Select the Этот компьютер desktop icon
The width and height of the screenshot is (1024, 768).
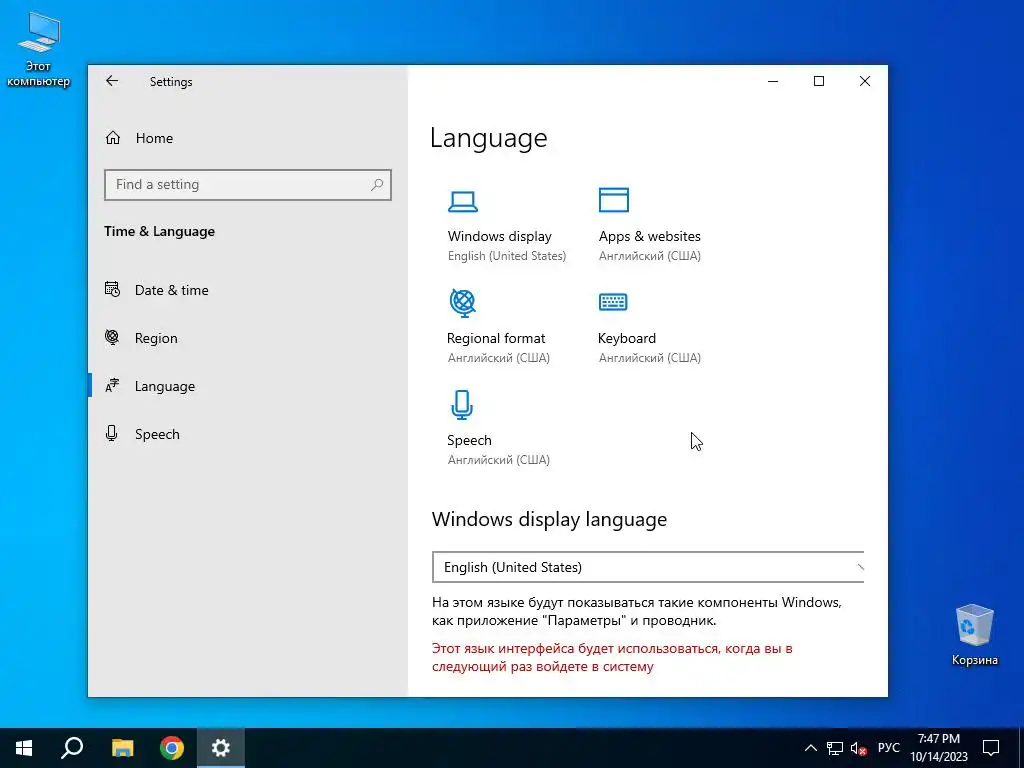pyautogui.click(x=38, y=50)
